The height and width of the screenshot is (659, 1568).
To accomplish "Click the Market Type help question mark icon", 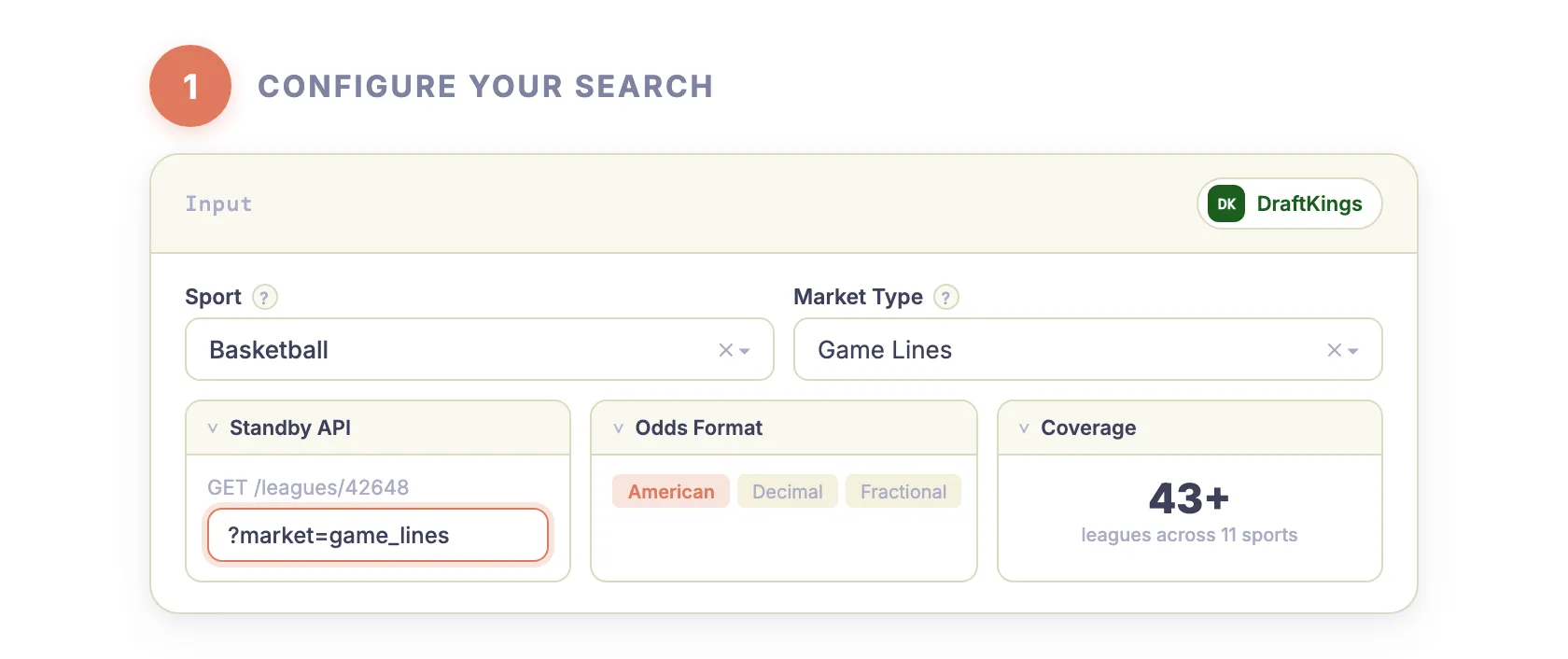I will 947,297.
